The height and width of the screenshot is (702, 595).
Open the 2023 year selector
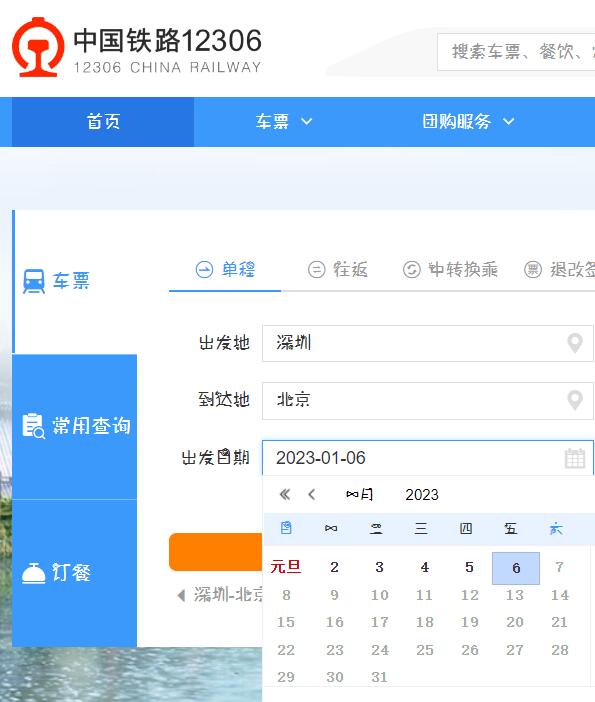pyautogui.click(x=422, y=495)
